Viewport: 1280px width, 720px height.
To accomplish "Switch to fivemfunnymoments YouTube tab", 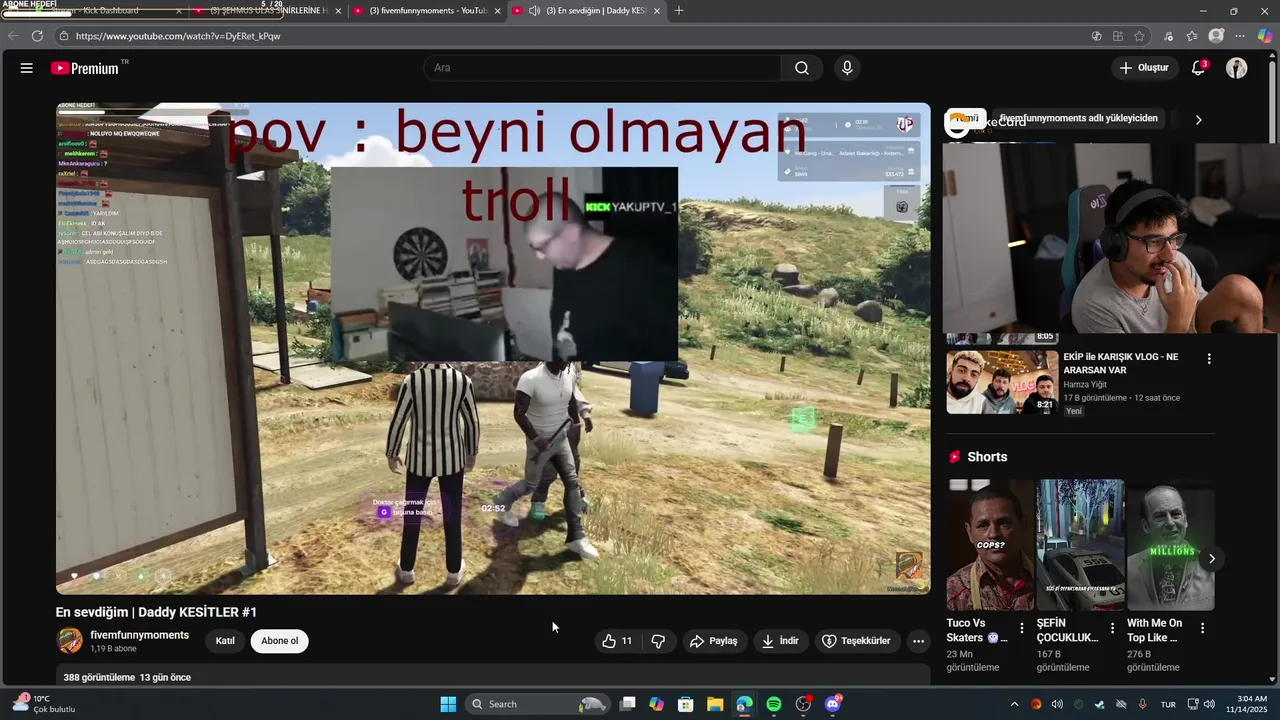I will coord(428,11).
